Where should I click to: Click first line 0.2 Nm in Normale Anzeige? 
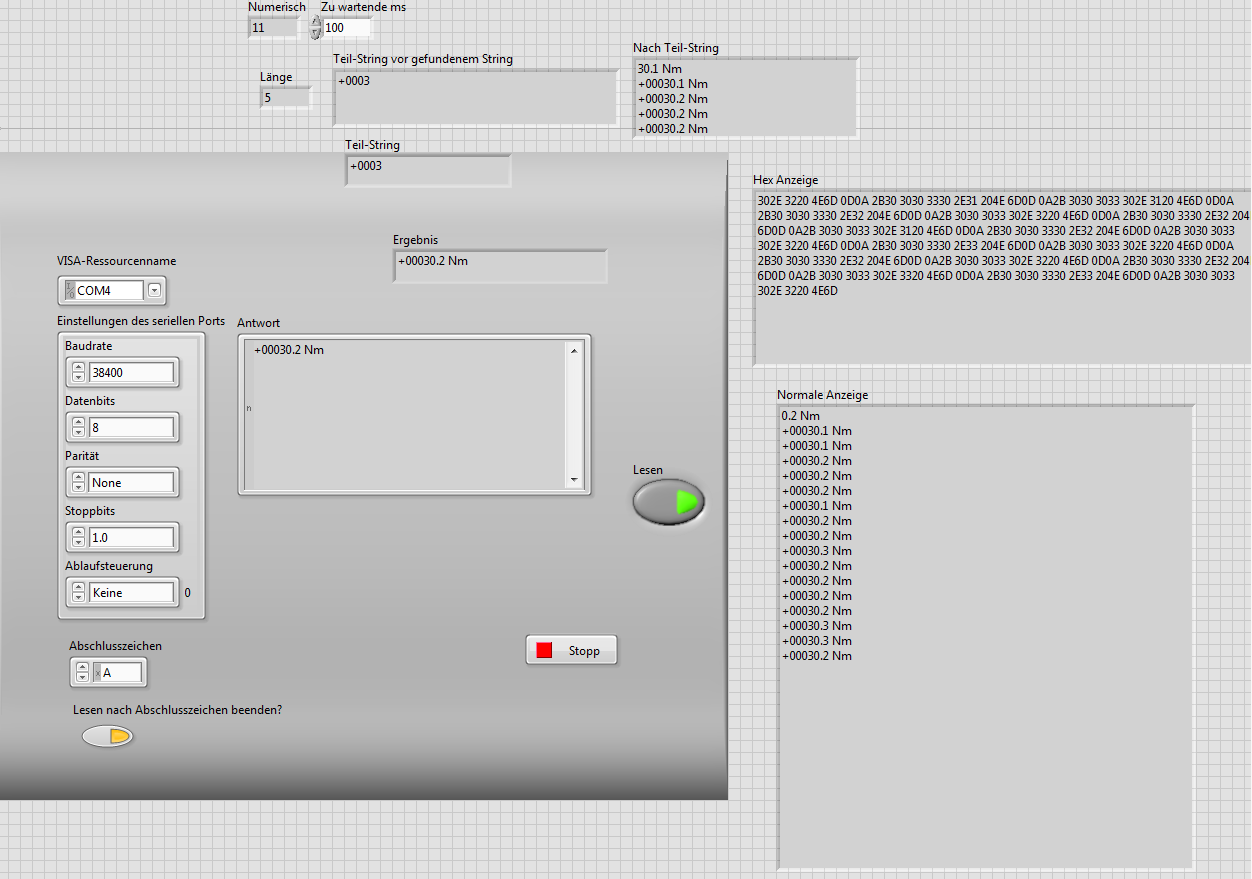coord(801,415)
